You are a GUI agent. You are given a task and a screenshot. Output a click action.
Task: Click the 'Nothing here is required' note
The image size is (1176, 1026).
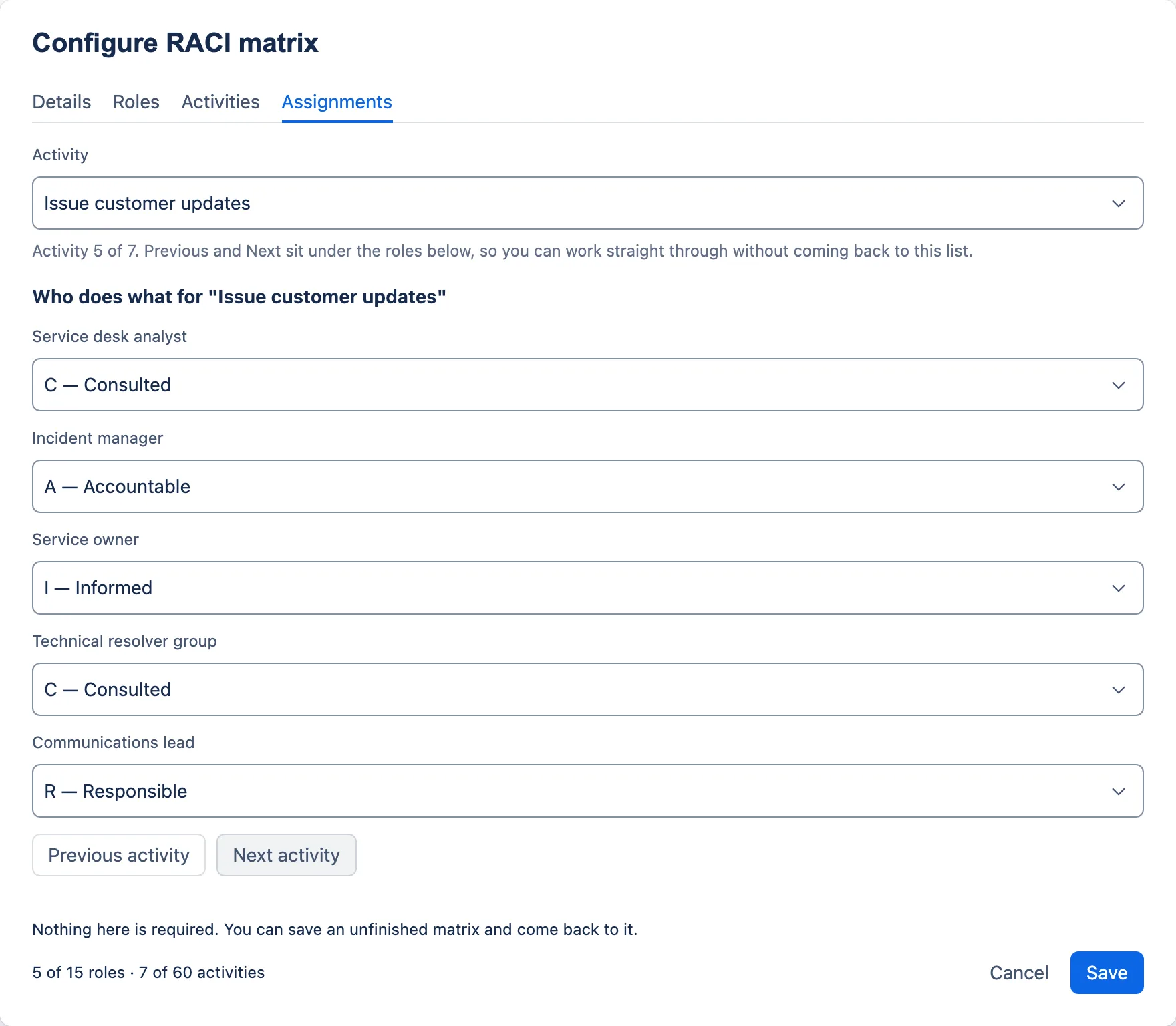coord(335,930)
